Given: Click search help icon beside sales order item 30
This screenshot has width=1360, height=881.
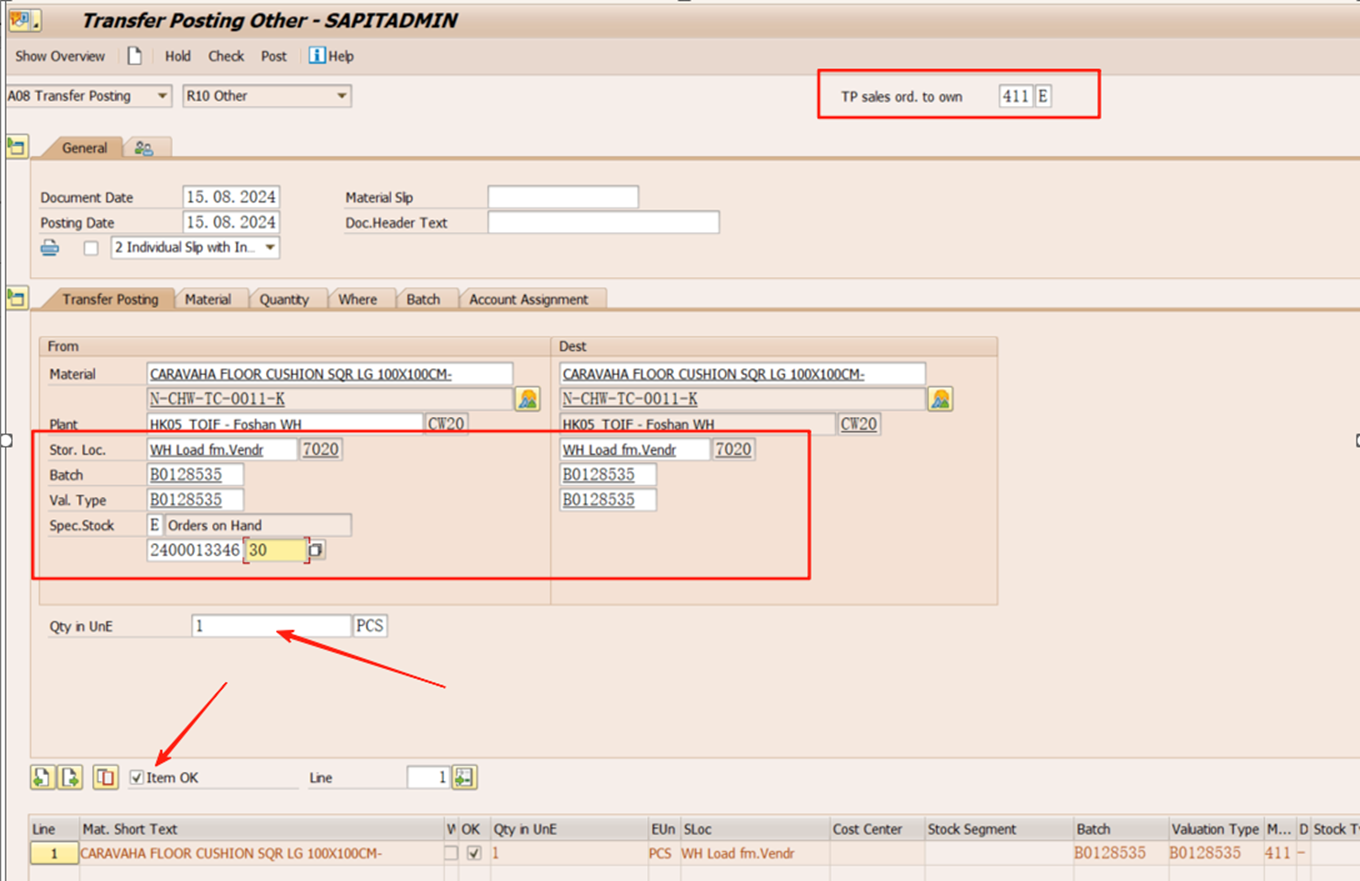Looking at the screenshot, I should click(x=316, y=550).
